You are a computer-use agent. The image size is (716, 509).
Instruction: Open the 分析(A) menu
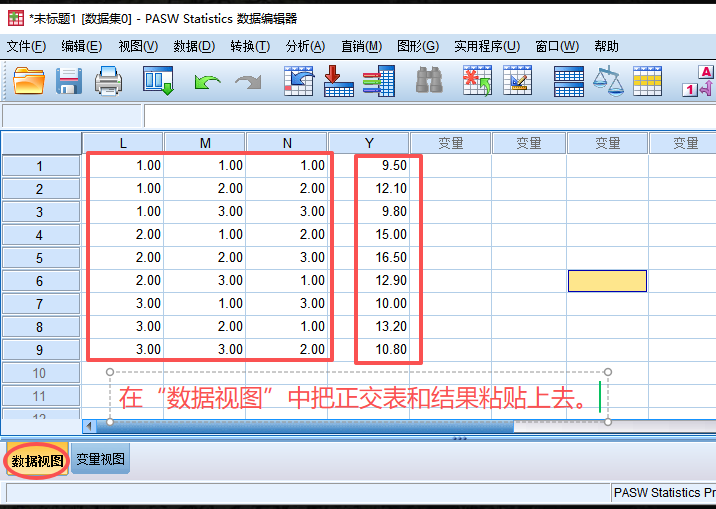(x=305, y=46)
